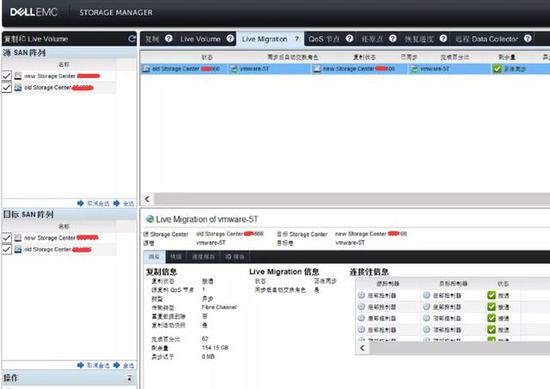Click left arrow of migration table horizontal scrollbar
This screenshot has height=389, width=550.
click(x=147, y=199)
